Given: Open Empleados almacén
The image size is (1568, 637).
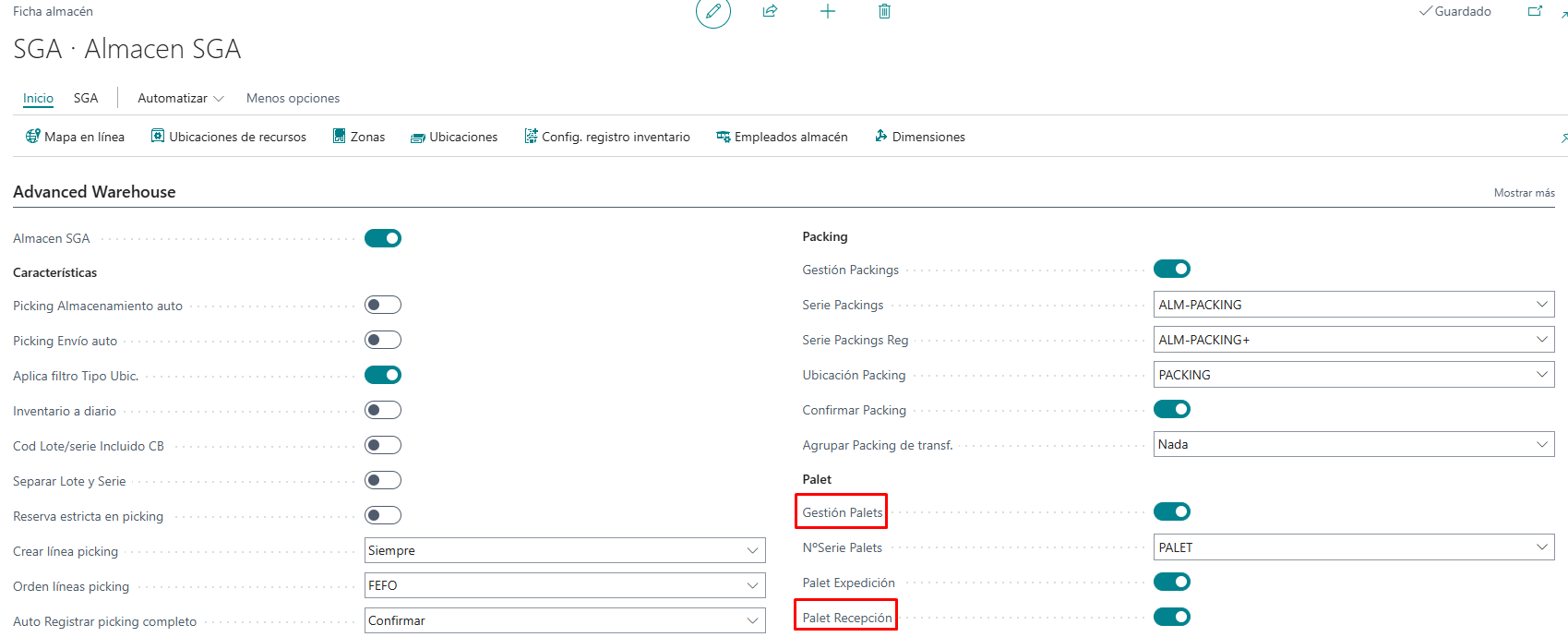Looking at the screenshot, I should click(782, 137).
